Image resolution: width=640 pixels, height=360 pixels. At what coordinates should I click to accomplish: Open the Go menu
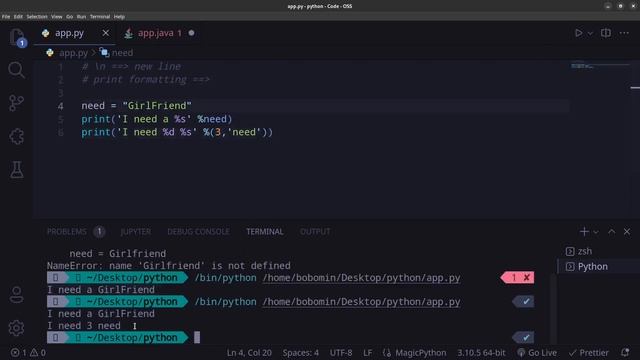(69, 17)
